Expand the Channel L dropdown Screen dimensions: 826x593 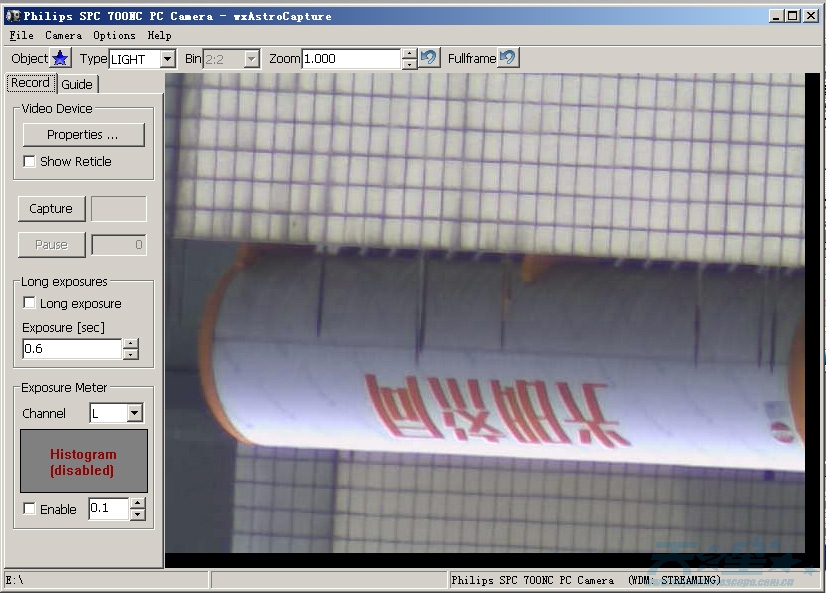click(135, 413)
